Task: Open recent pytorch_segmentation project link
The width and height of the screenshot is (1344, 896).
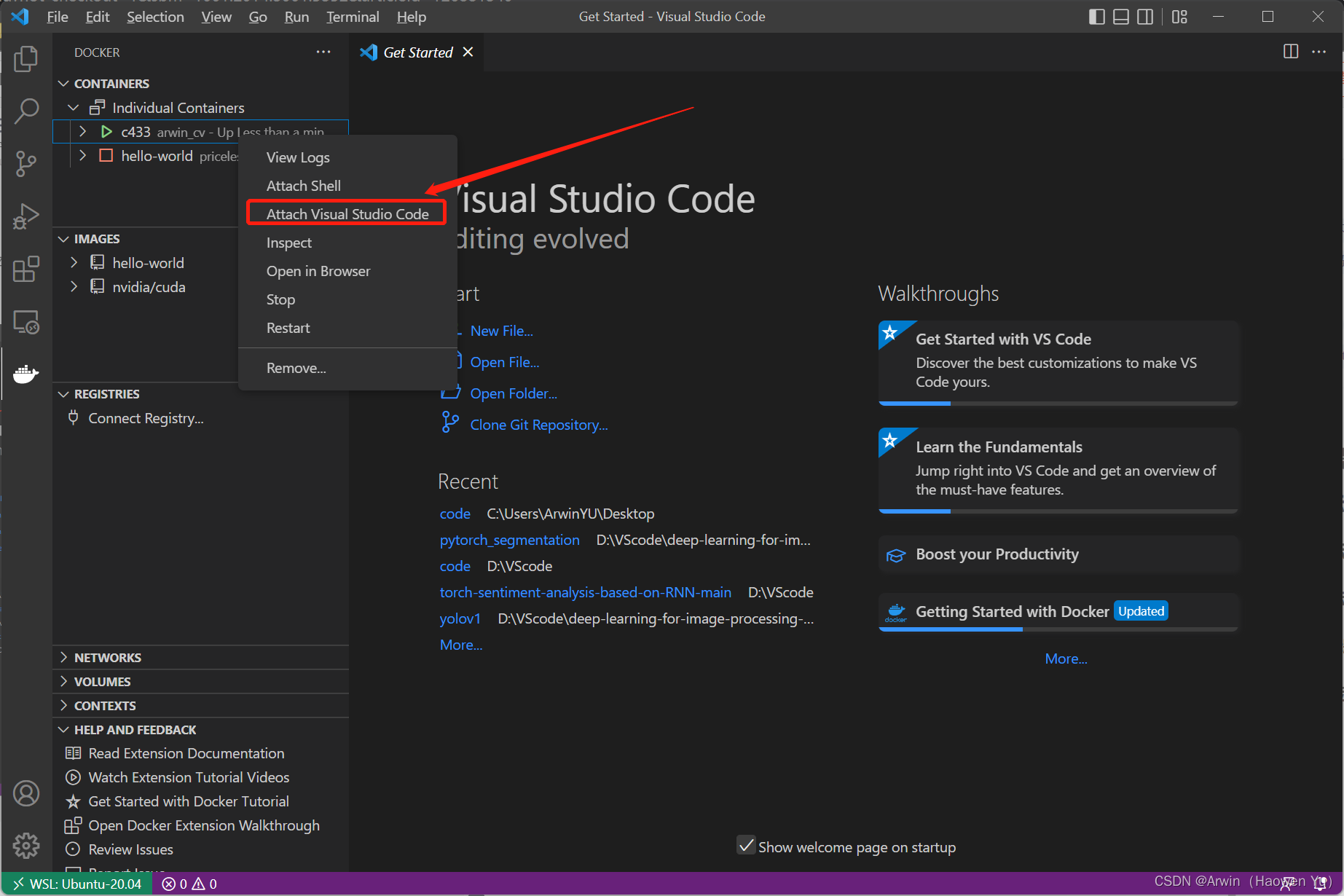Action: point(510,540)
